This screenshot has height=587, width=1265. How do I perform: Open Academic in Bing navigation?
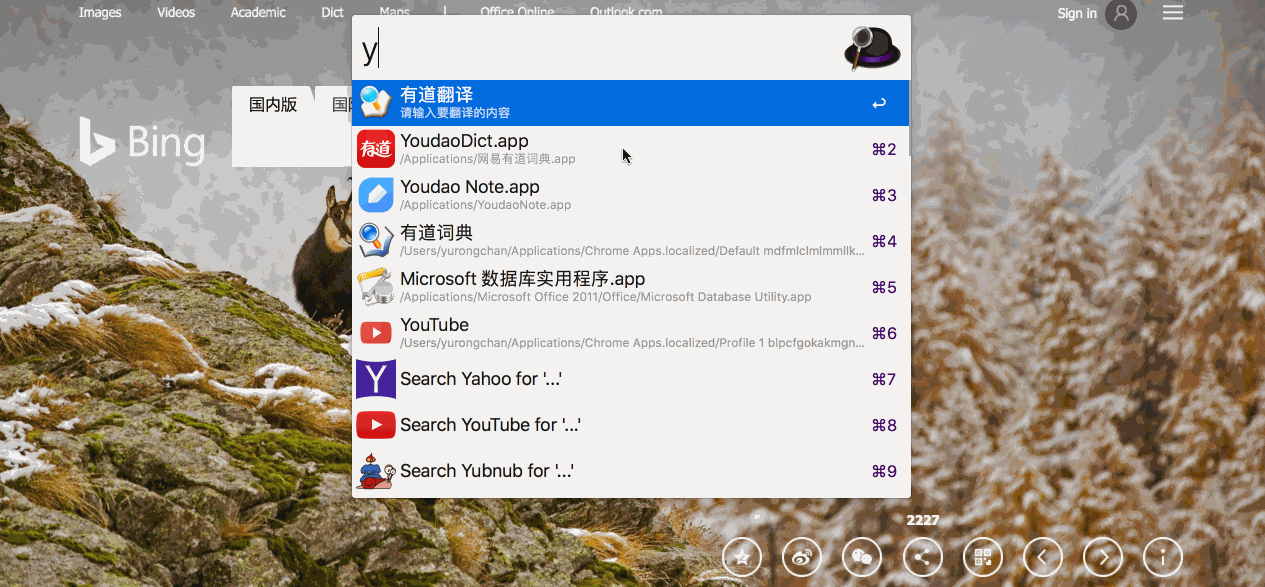pyautogui.click(x=258, y=13)
